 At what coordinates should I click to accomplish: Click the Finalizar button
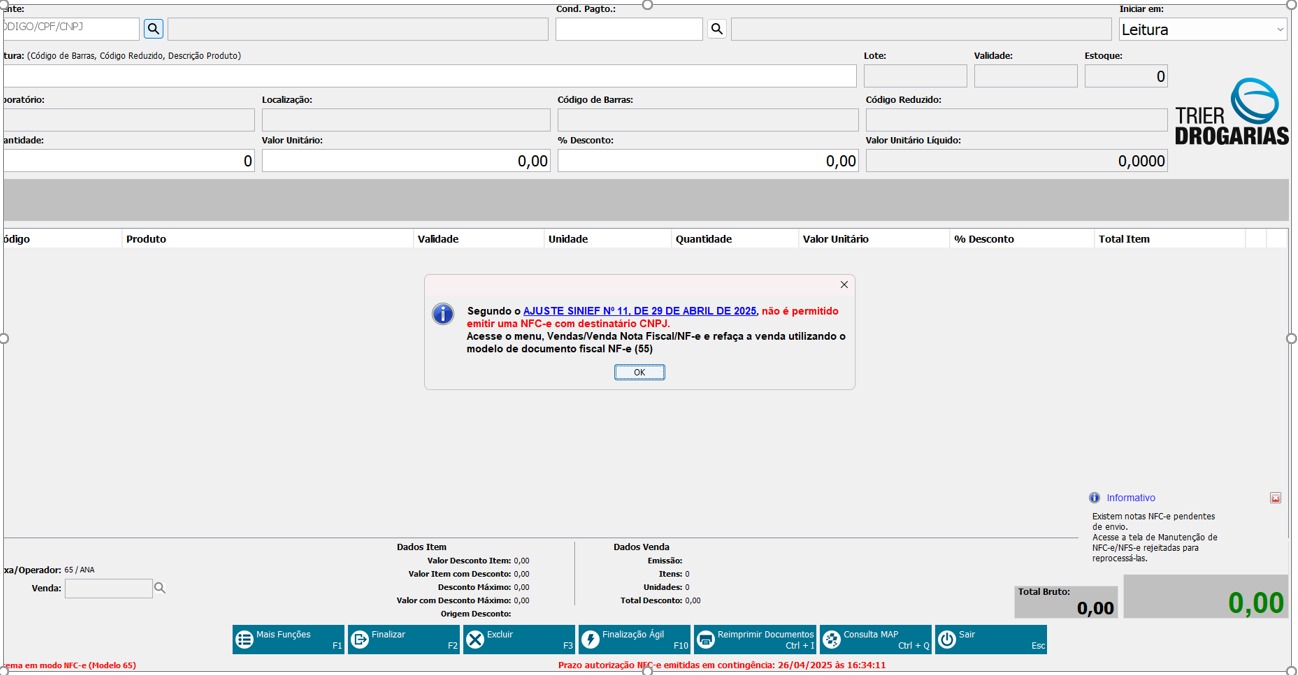pyautogui.click(x=403, y=640)
